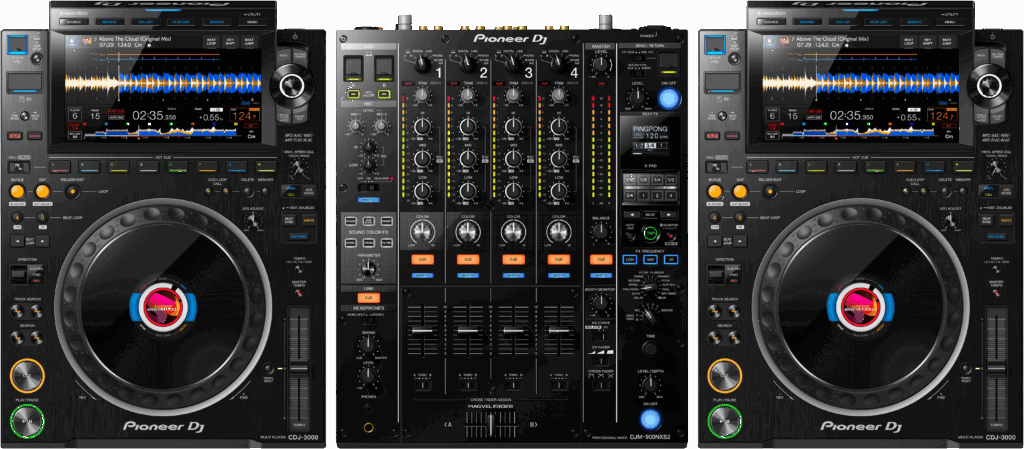Tap the green TAP button on mixer
This screenshot has height=449, width=1024.
[x=650, y=232]
